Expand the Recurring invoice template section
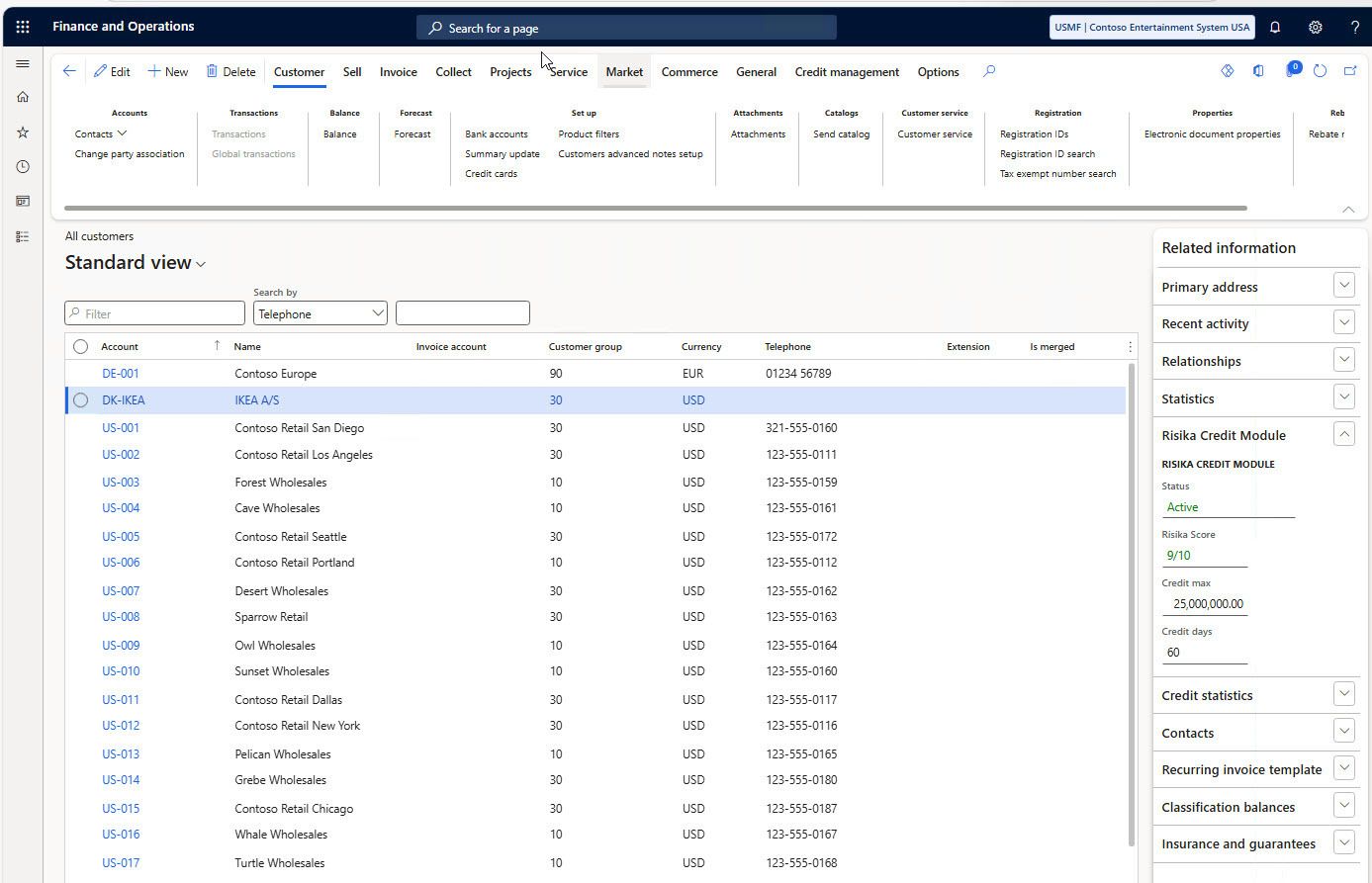Screen dimensions: 1372x883 (x=1343, y=768)
